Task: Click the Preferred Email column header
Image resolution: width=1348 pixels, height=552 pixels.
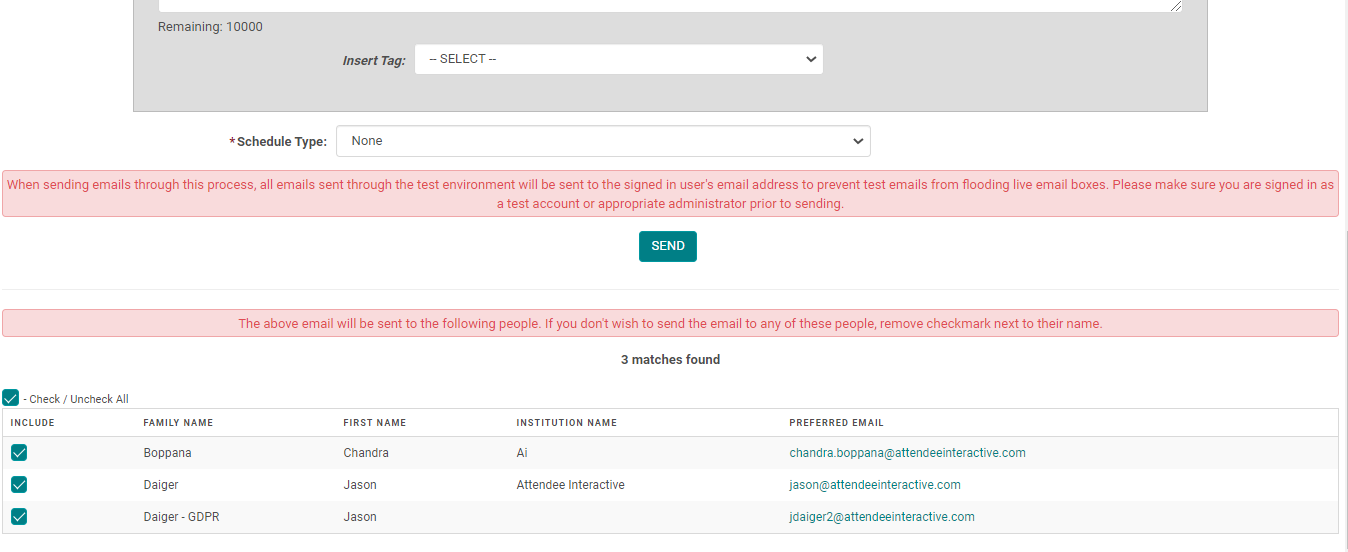Action: 836,423
